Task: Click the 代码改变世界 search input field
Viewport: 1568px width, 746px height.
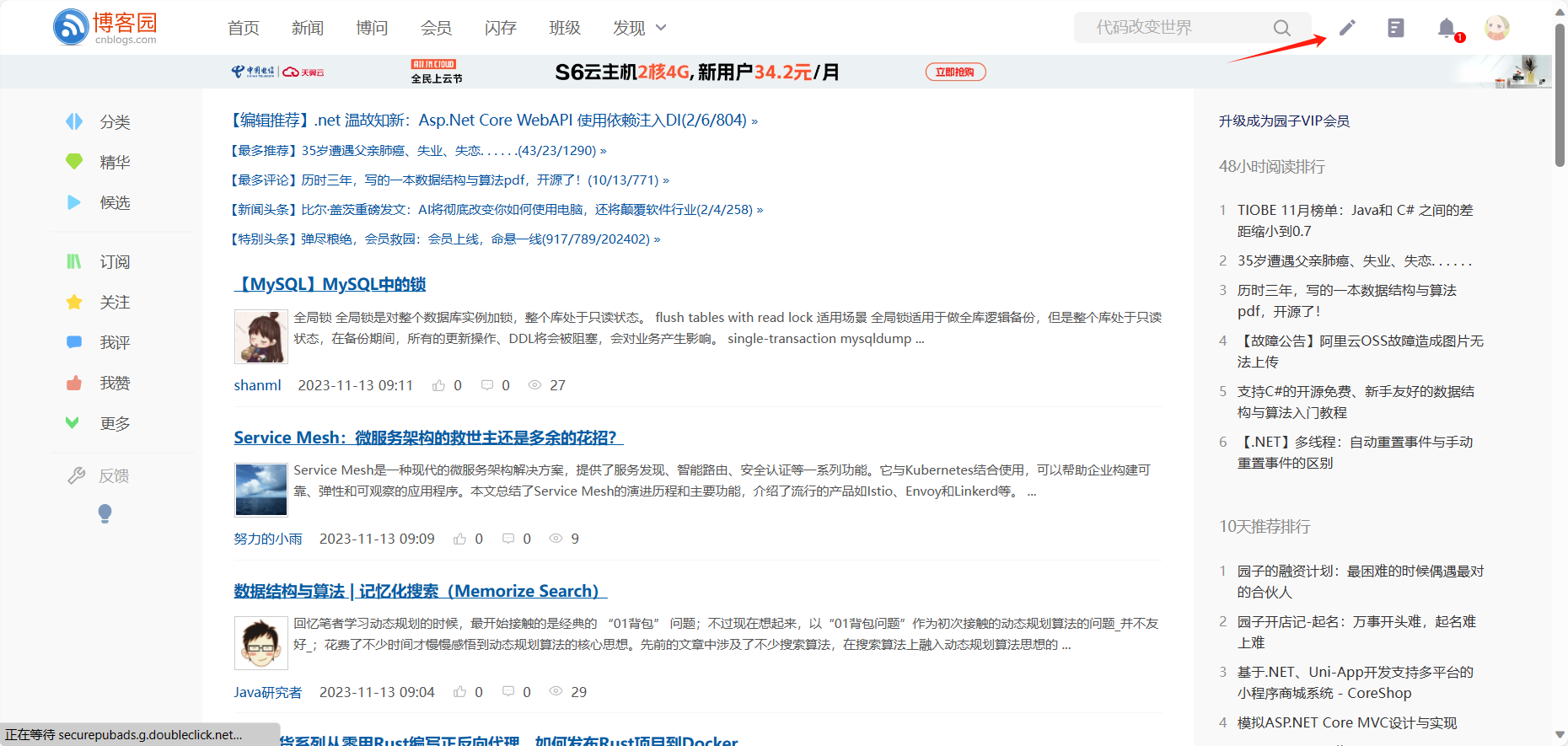Action: (x=1172, y=28)
